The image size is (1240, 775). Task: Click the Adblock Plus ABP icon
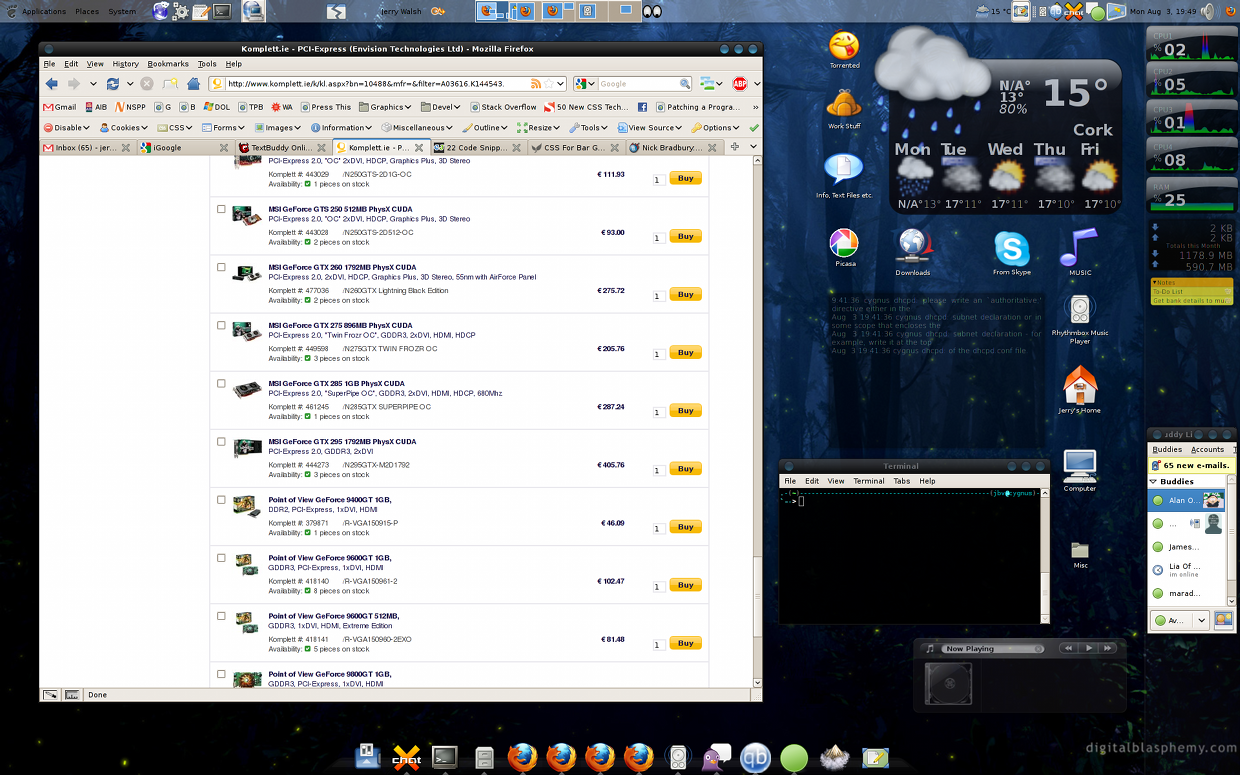[x=739, y=84]
